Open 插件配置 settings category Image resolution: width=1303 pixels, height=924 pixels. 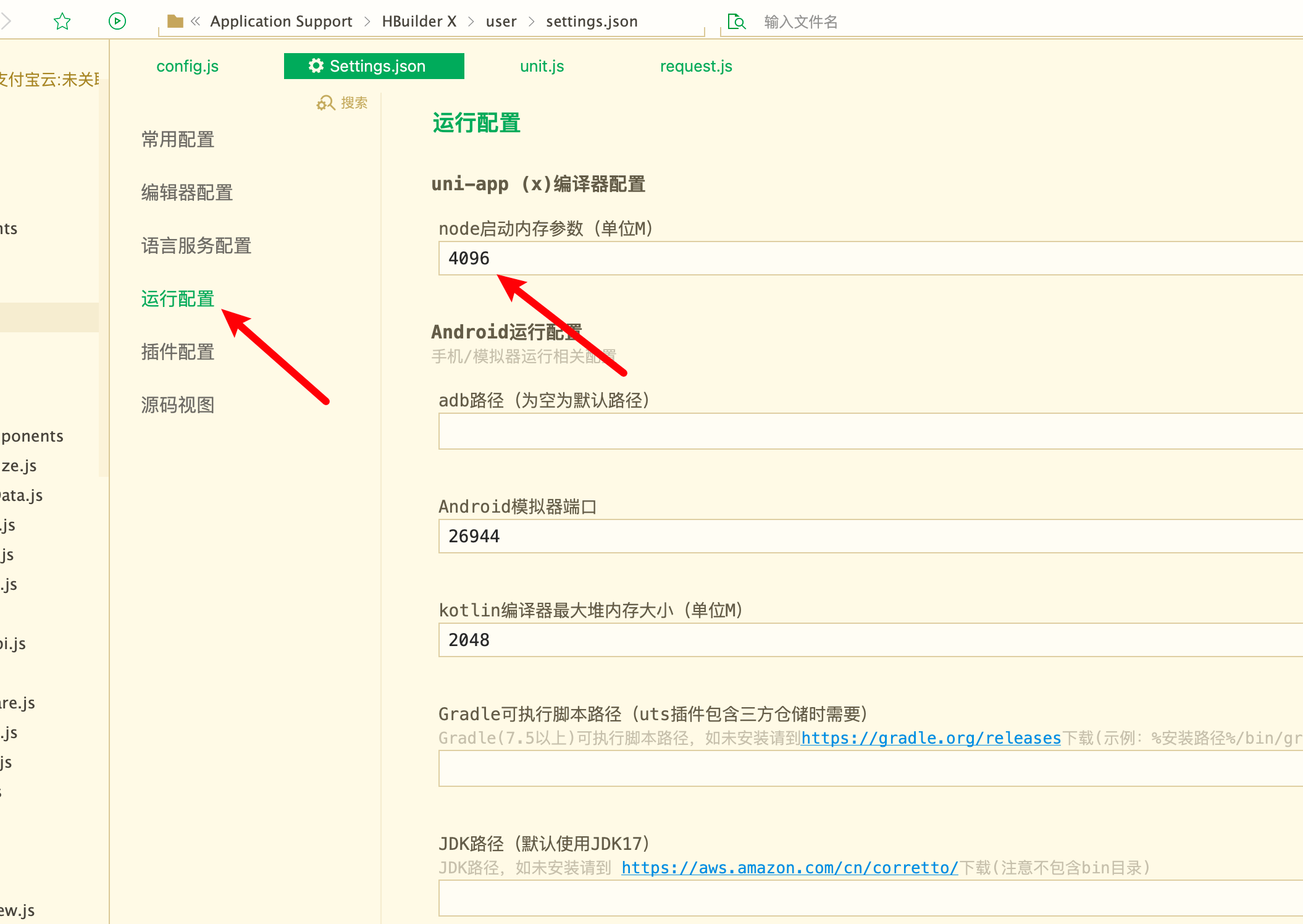point(178,352)
